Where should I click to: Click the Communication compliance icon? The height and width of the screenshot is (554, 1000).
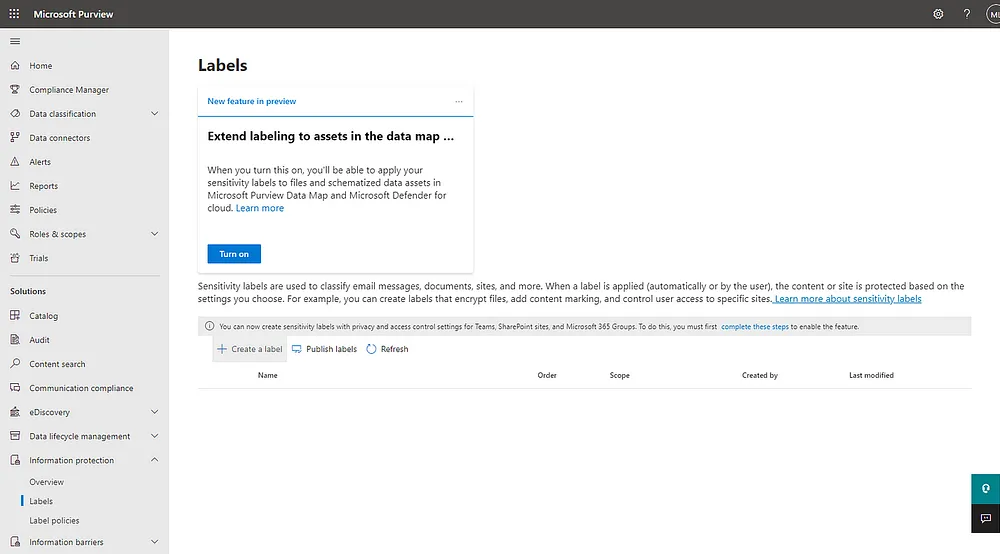point(15,388)
